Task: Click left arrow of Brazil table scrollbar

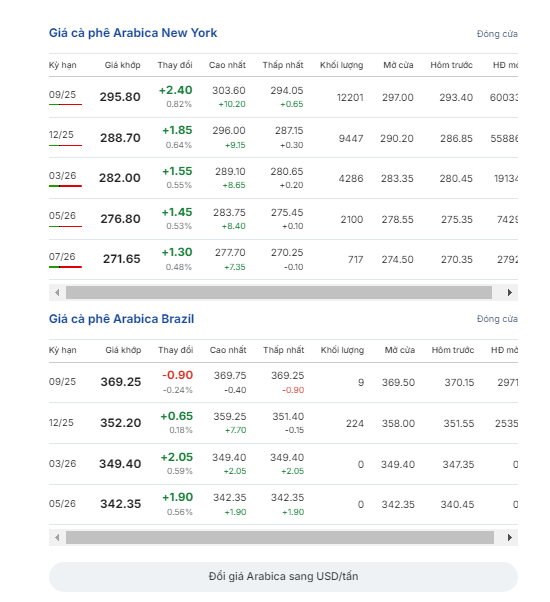Action: 57,538
